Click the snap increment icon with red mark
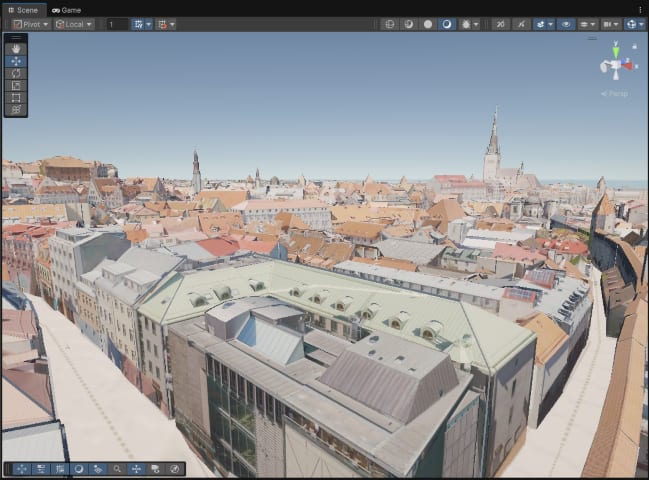Viewport: 649px width, 480px height. tap(162, 24)
